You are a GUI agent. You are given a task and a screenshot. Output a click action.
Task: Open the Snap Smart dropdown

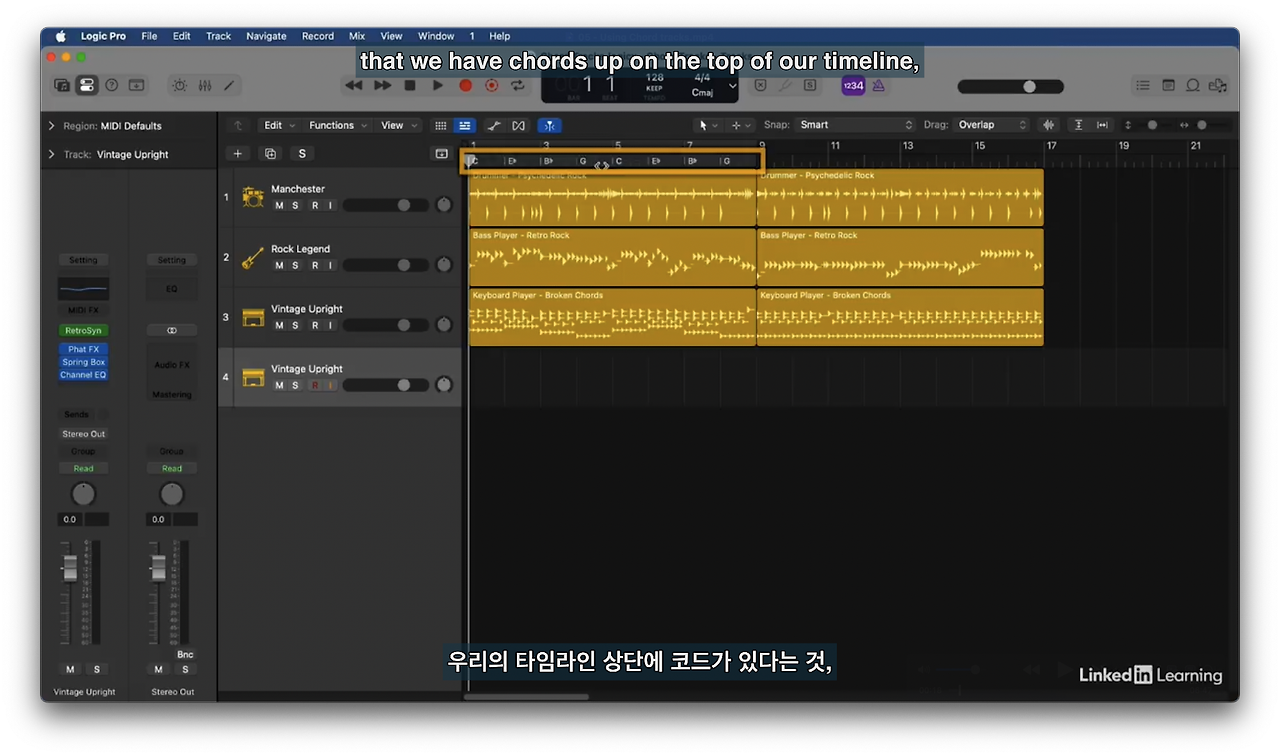point(856,125)
